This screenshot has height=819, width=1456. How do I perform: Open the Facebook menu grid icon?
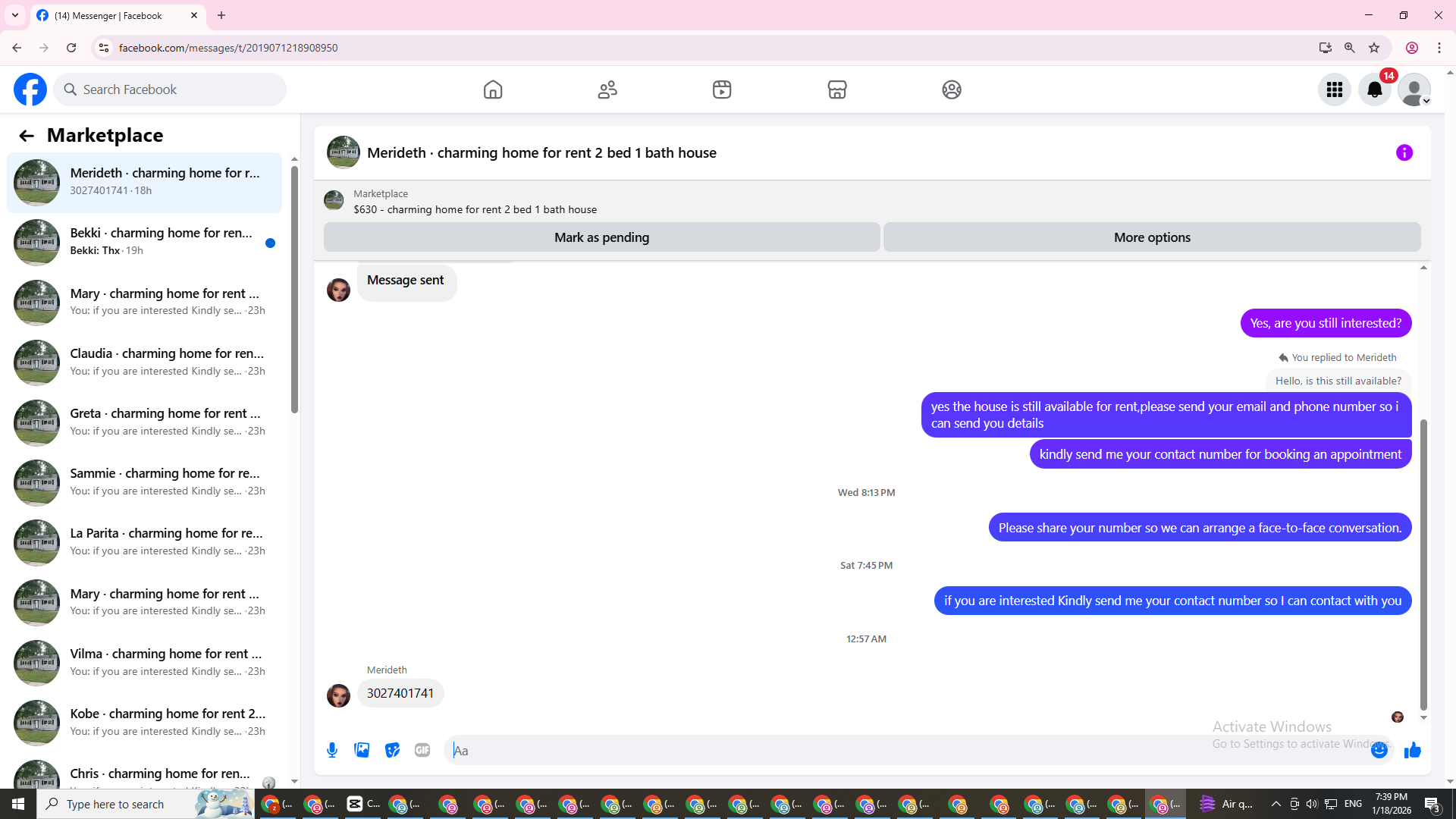(1334, 90)
